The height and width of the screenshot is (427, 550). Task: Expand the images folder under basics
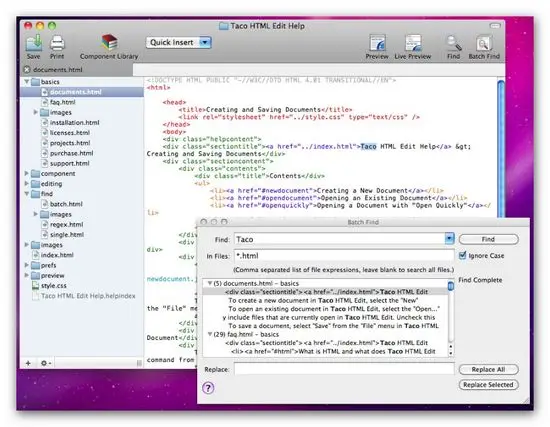[x=35, y=112]
